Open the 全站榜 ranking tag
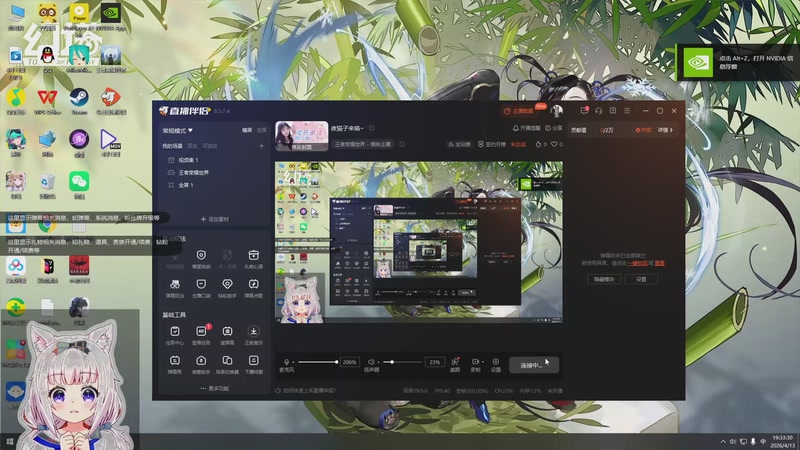800x450 pixels. [x=459, y=144]
